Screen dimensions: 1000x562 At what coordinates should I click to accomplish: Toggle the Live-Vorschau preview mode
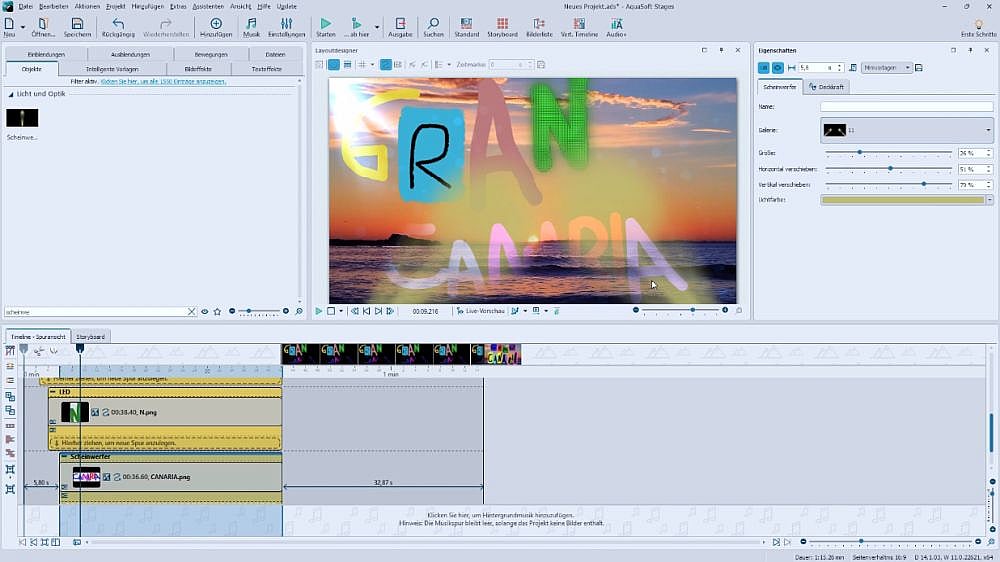(x=482, y=311)
